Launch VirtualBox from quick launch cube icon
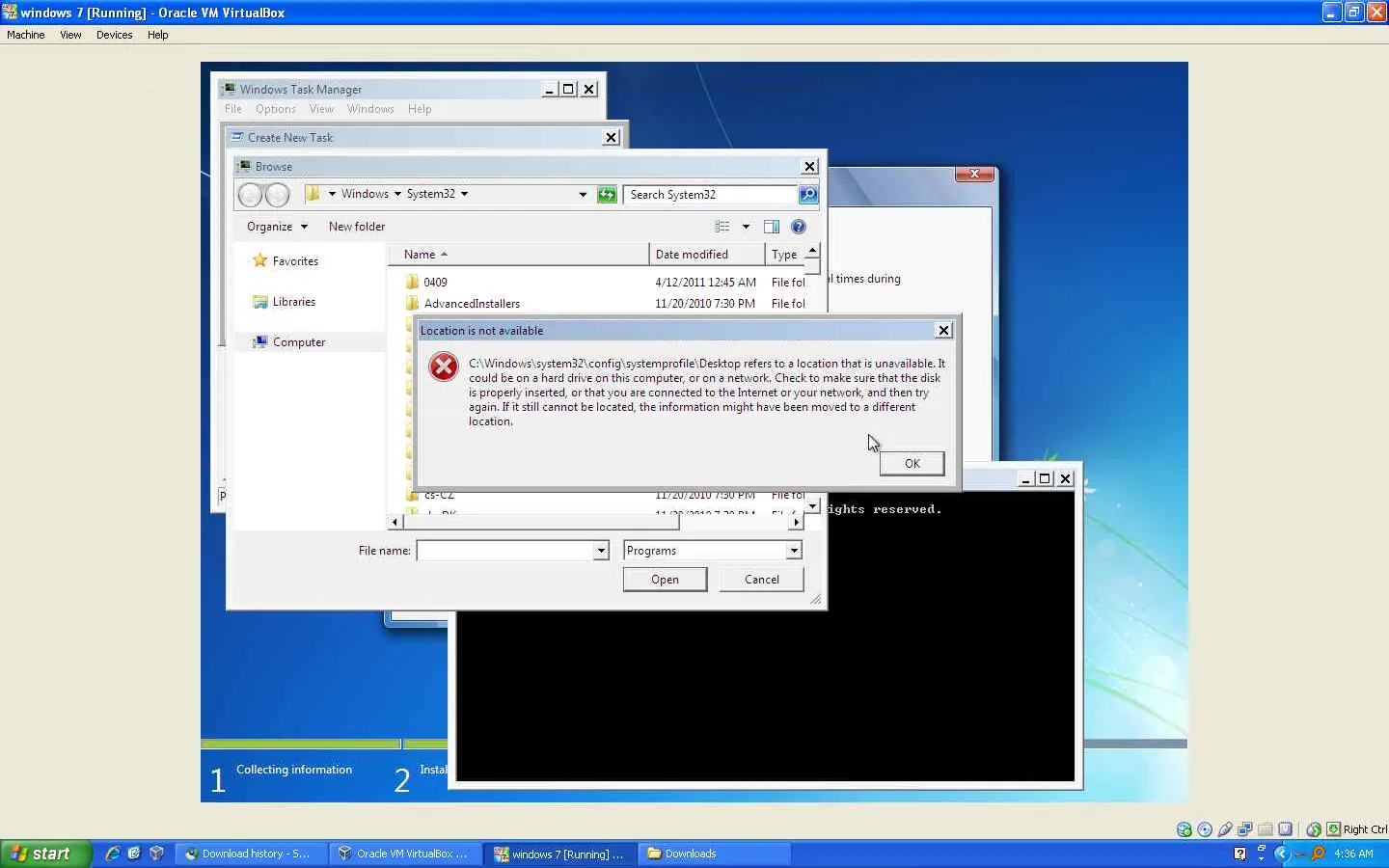The image size is (1389, 868). pos(156,854)
